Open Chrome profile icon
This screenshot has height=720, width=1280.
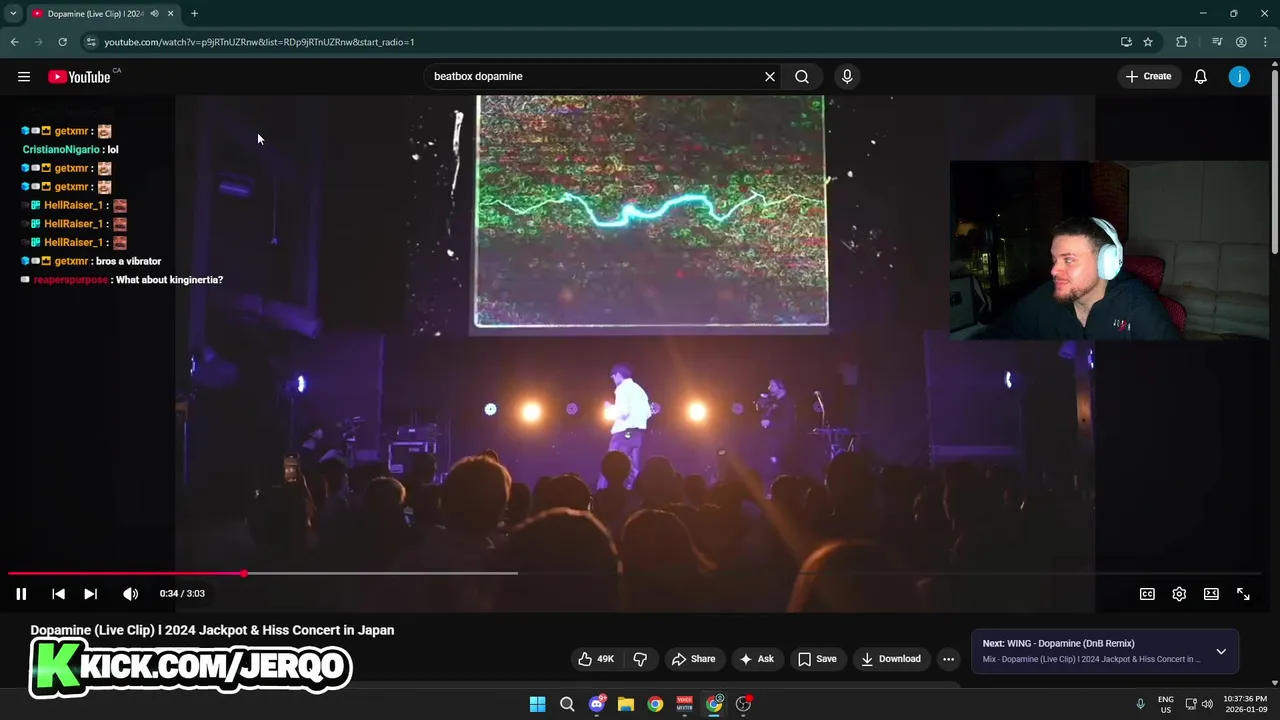tap(1241, 42)
